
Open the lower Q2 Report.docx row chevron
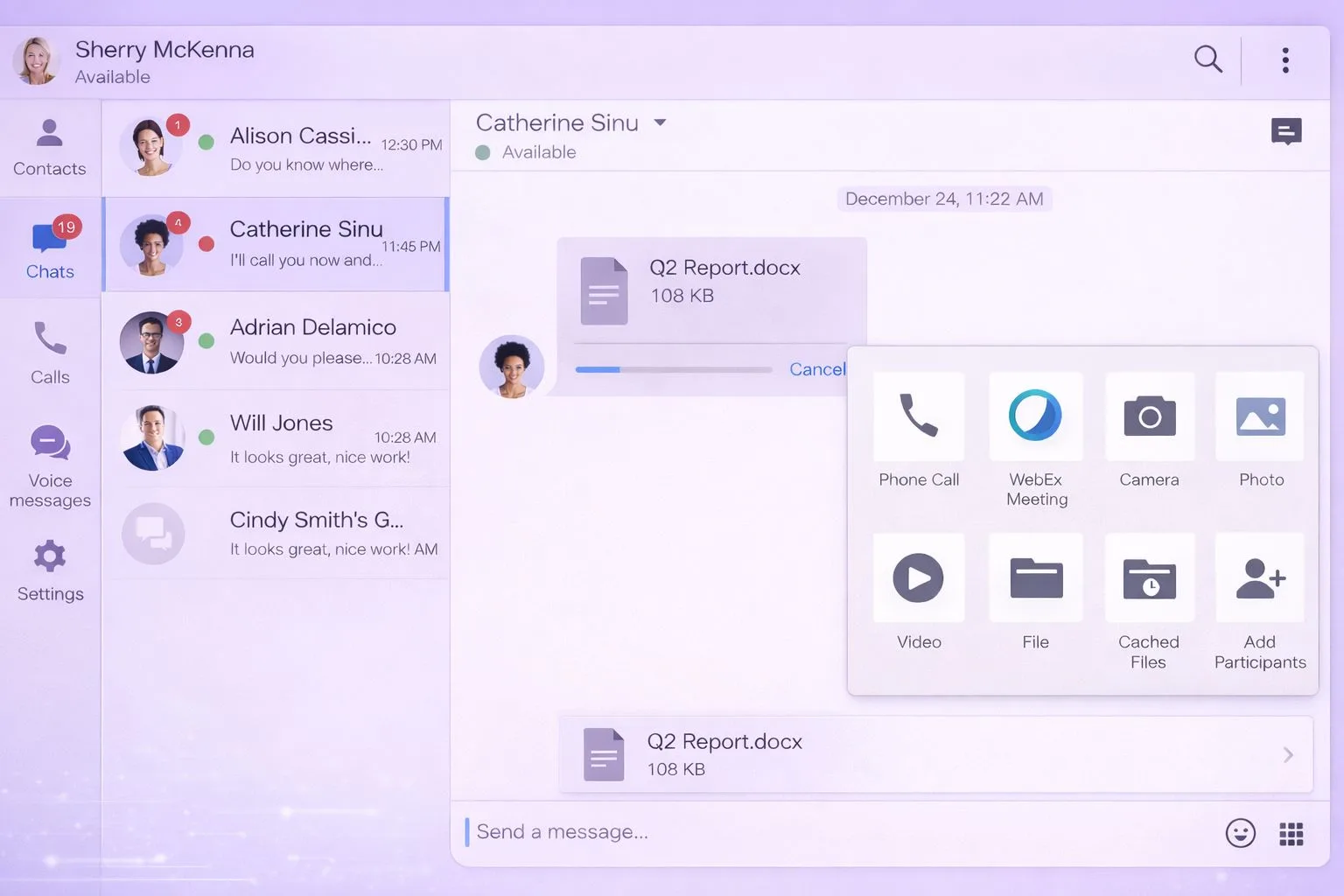point(1288,754)
